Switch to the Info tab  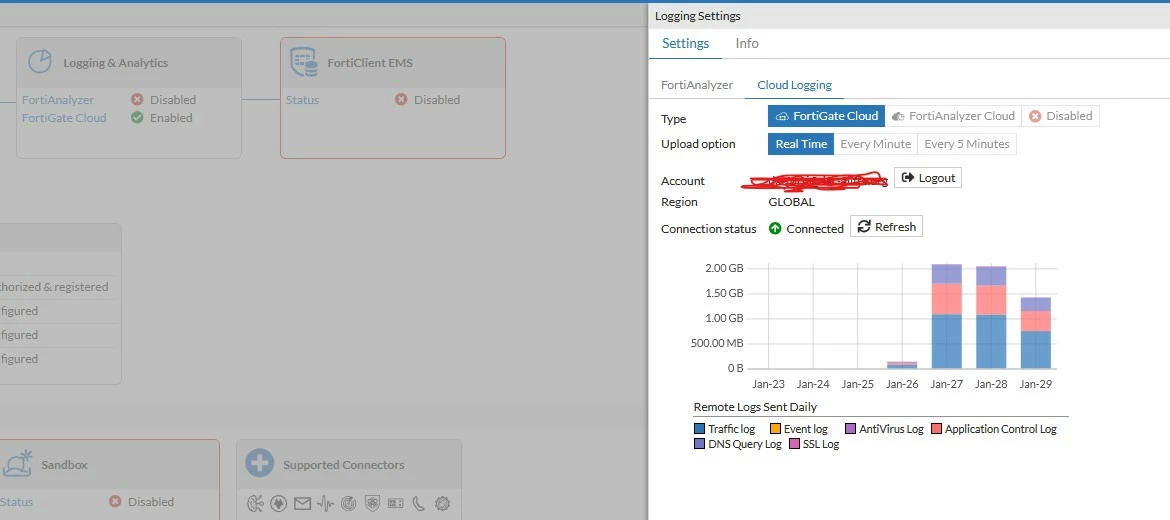(x=747, y=43)
